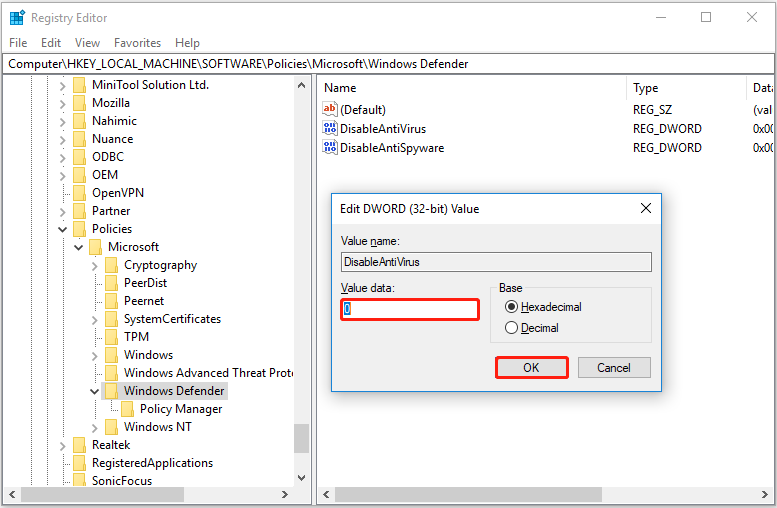This screenshot has width=777, height=508.
Task: Click the Nuance folder icon
Action: click(x=79, y=139)
